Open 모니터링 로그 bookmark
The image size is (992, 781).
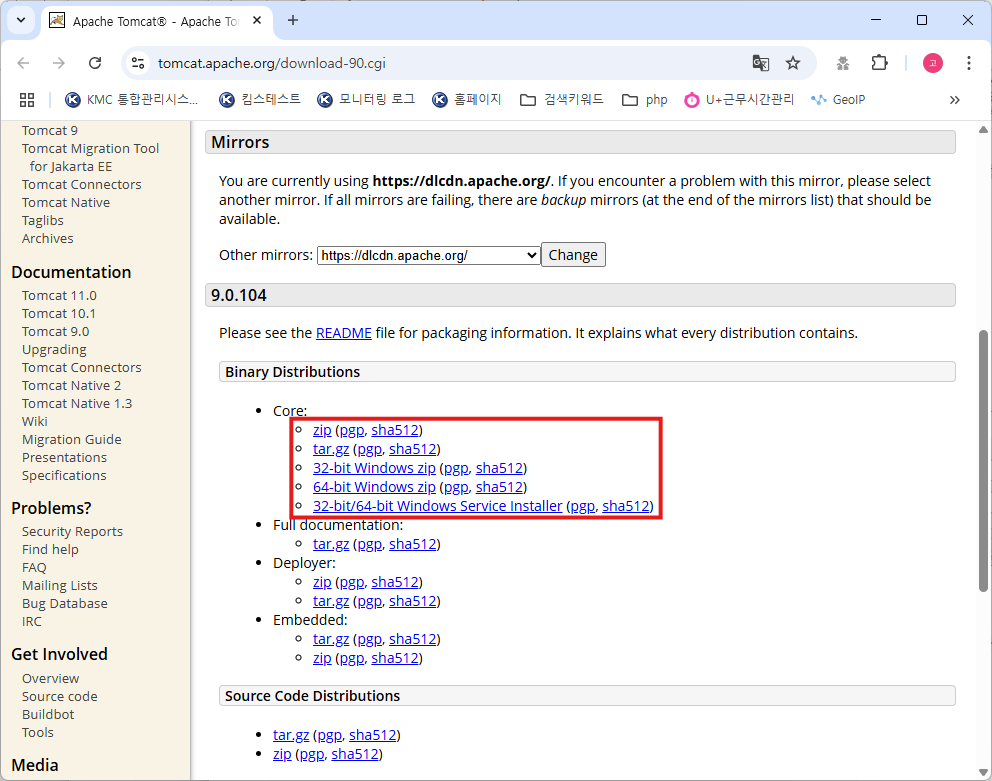tap(366, 99)
